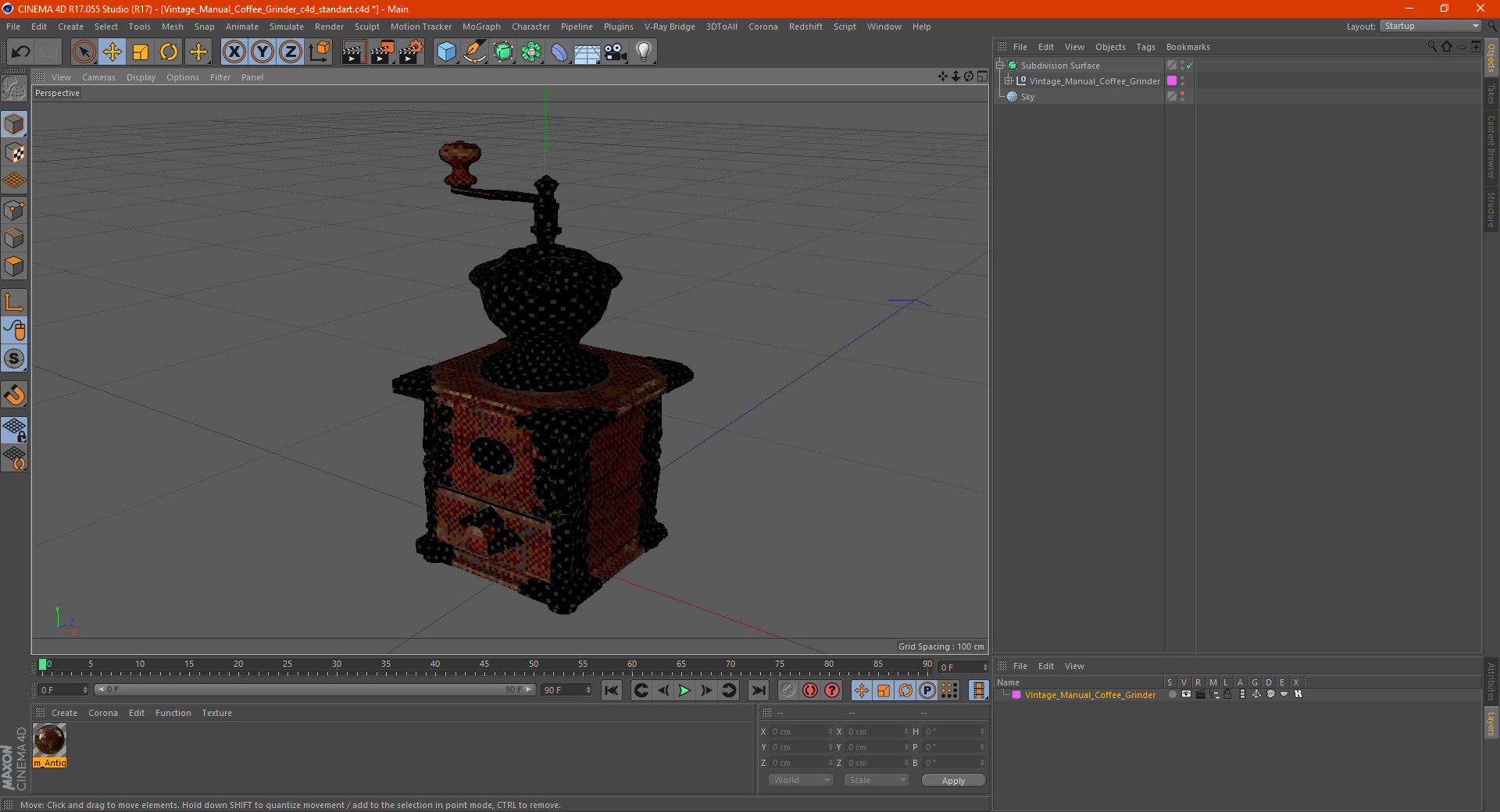The image size is (1500, 812).
Task: Toggle Y axis lock
Action: (x=262, y=52)
